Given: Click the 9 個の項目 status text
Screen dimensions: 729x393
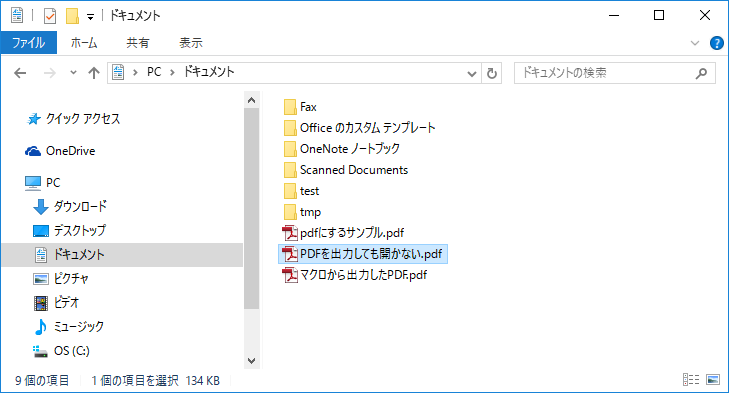Looking at the screenshot, I should [42, 381].
